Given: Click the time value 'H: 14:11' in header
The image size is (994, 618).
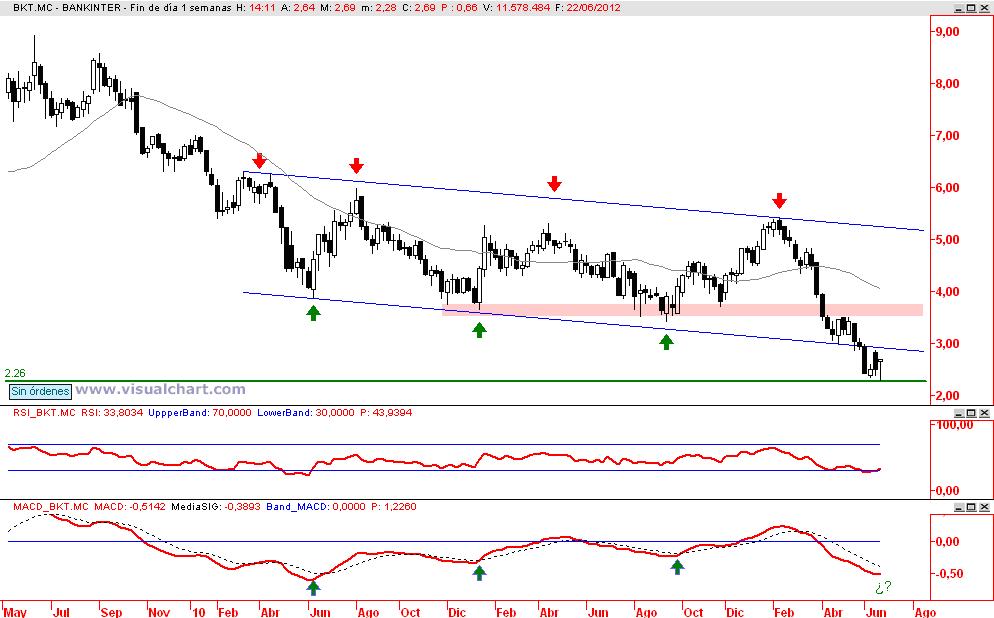Looking at the screenshot, I should point(255,8).
